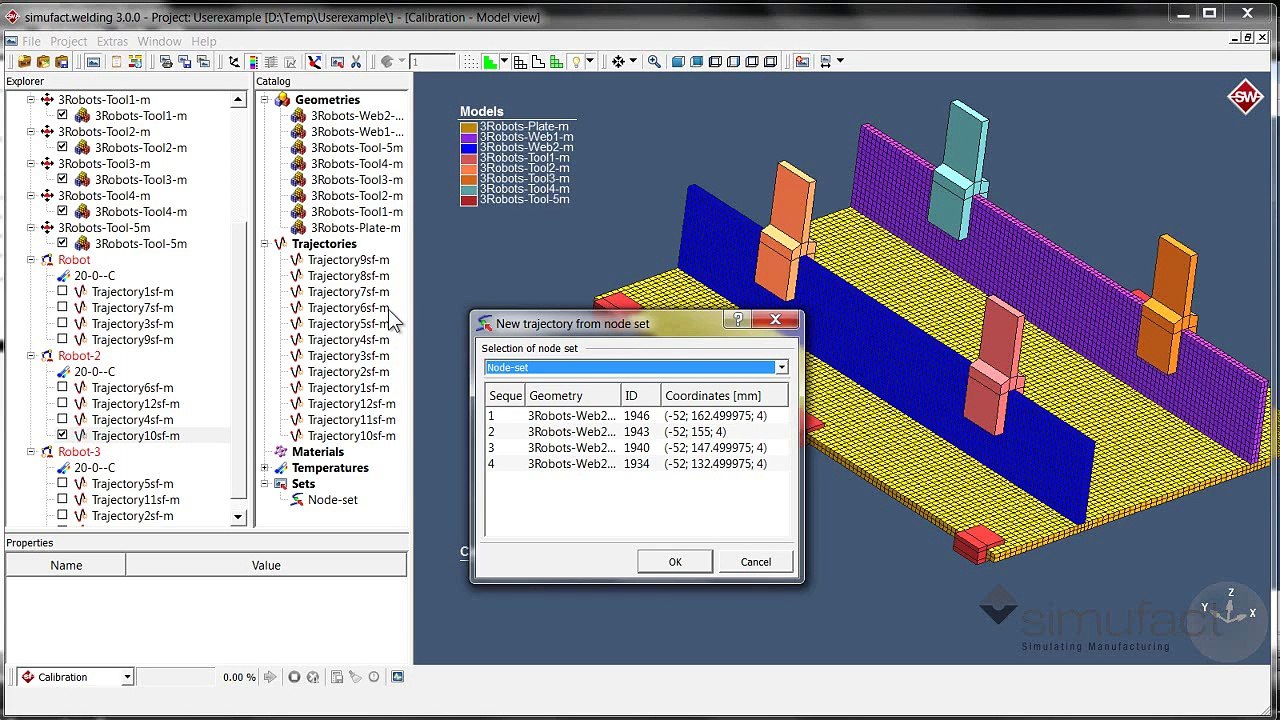Click the green solid shading icon
The width and height of the screenshot is (1280, 720).
pos(489,62)
